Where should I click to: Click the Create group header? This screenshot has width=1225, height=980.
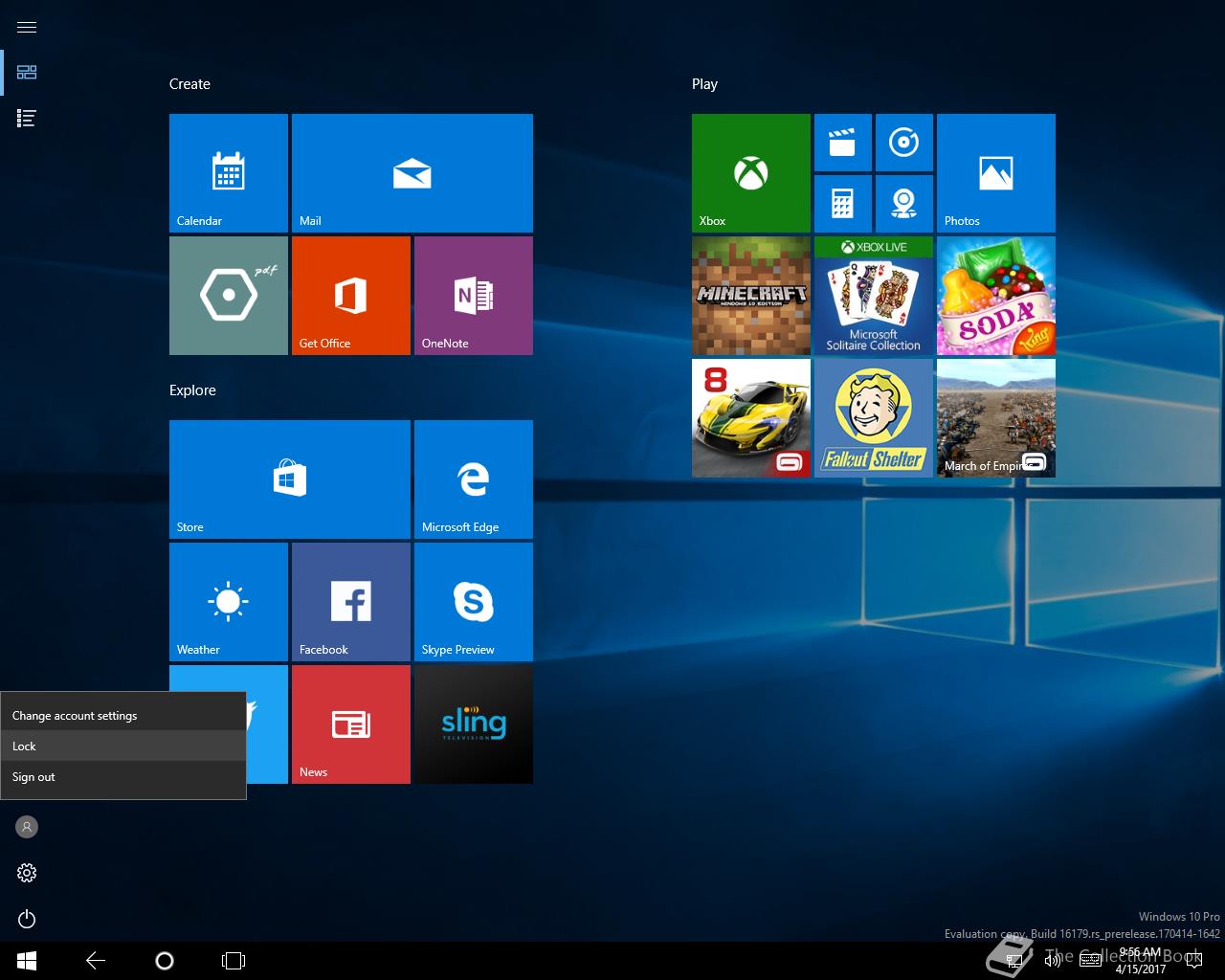(189, 84)
